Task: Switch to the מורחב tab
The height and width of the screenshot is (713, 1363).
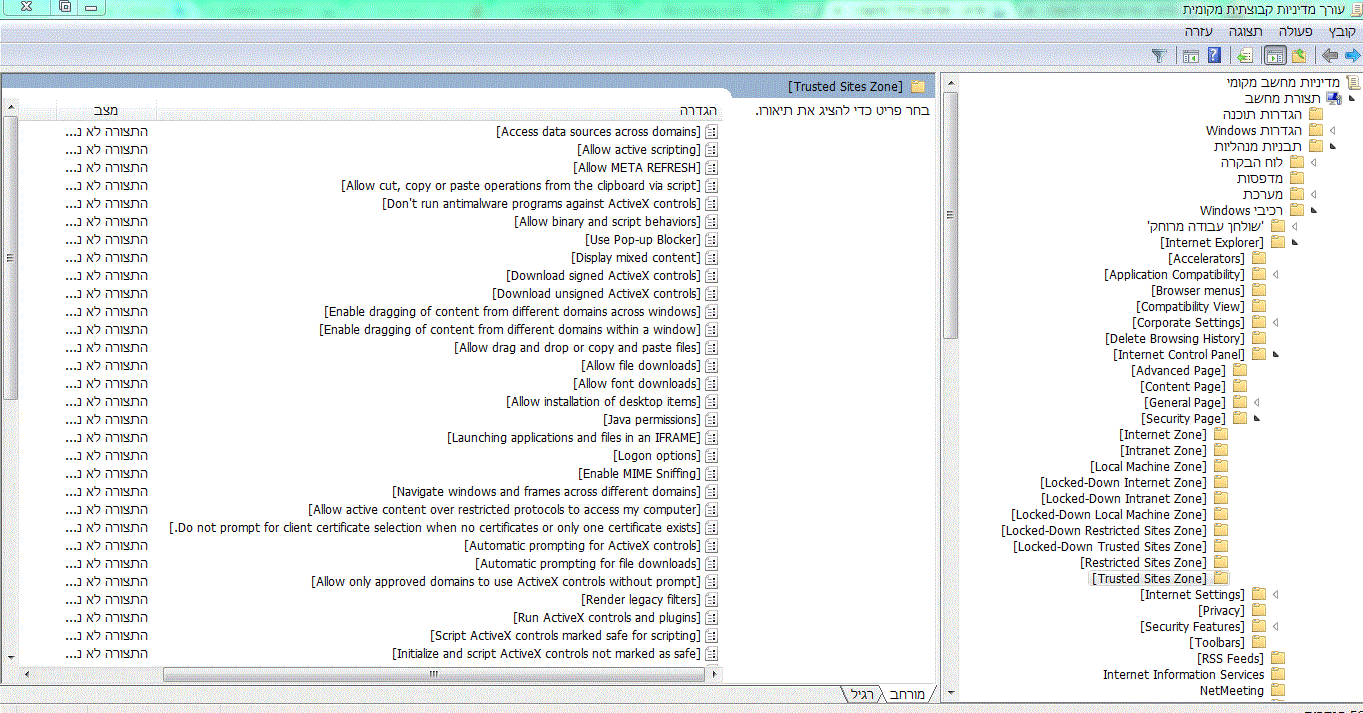Action: pyautogui.click(x=909, y=693)
